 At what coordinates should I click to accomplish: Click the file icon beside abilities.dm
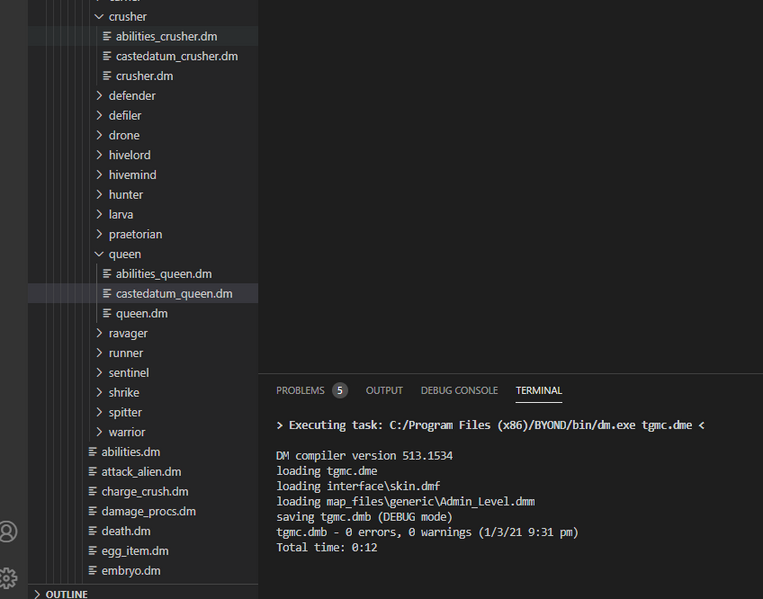(92, 452)
